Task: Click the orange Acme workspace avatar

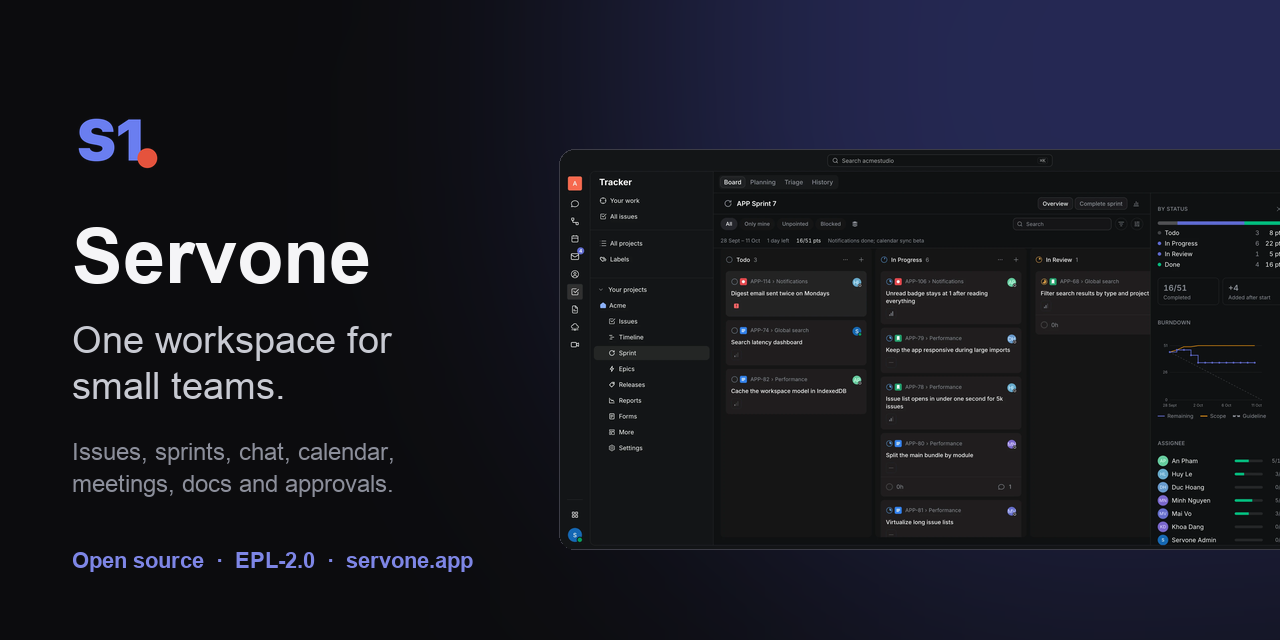Action: [575, 183]
